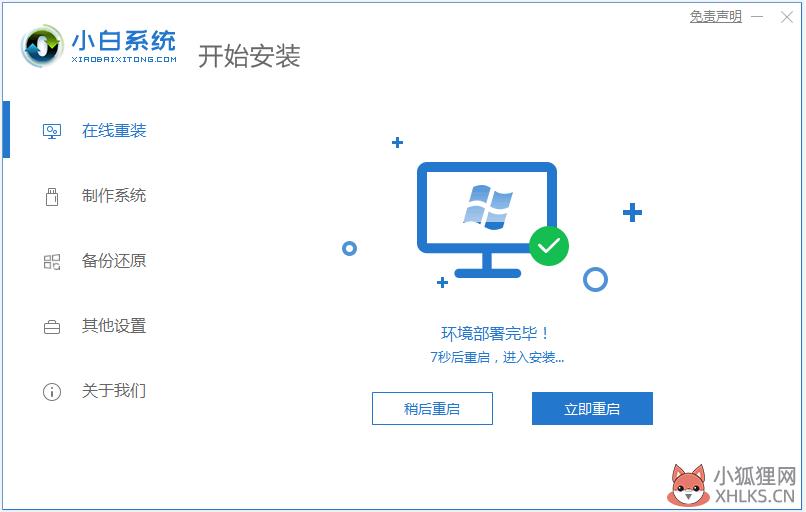
Task: Click the backup restore grid icon
Action: click(52, 262)
